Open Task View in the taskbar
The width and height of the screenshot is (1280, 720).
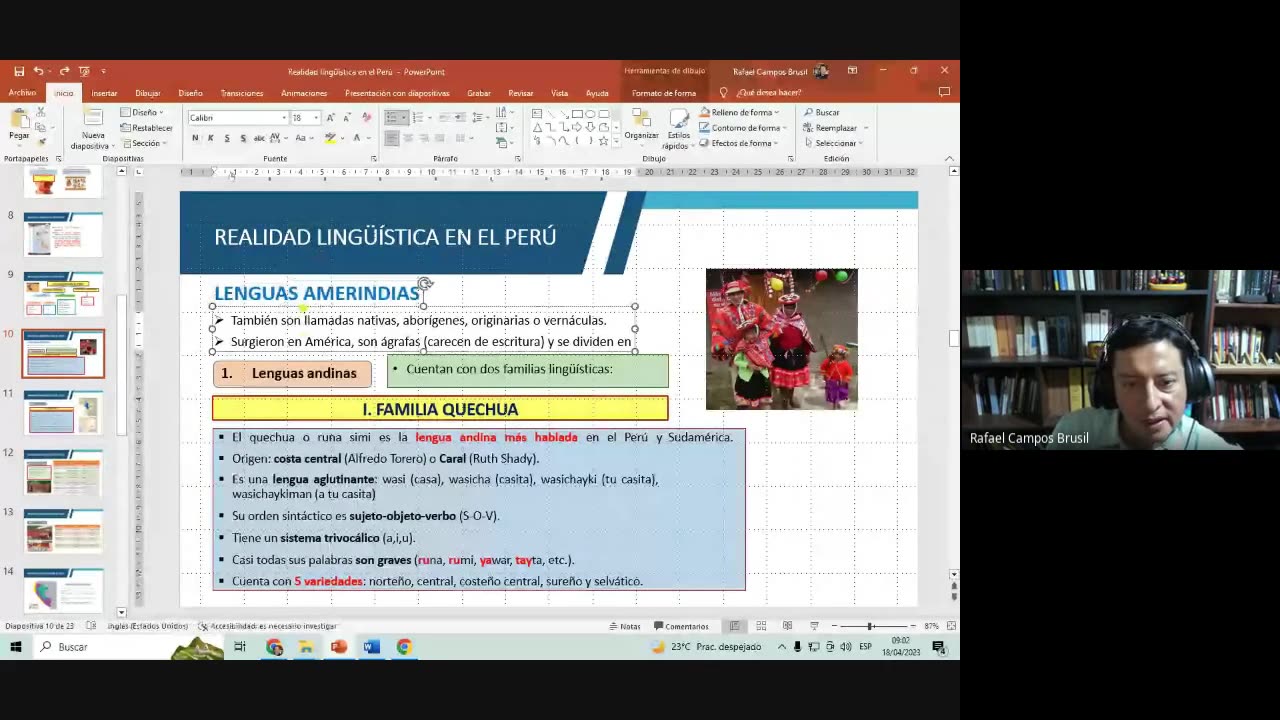pyautogui.click(x=240, y=647)
